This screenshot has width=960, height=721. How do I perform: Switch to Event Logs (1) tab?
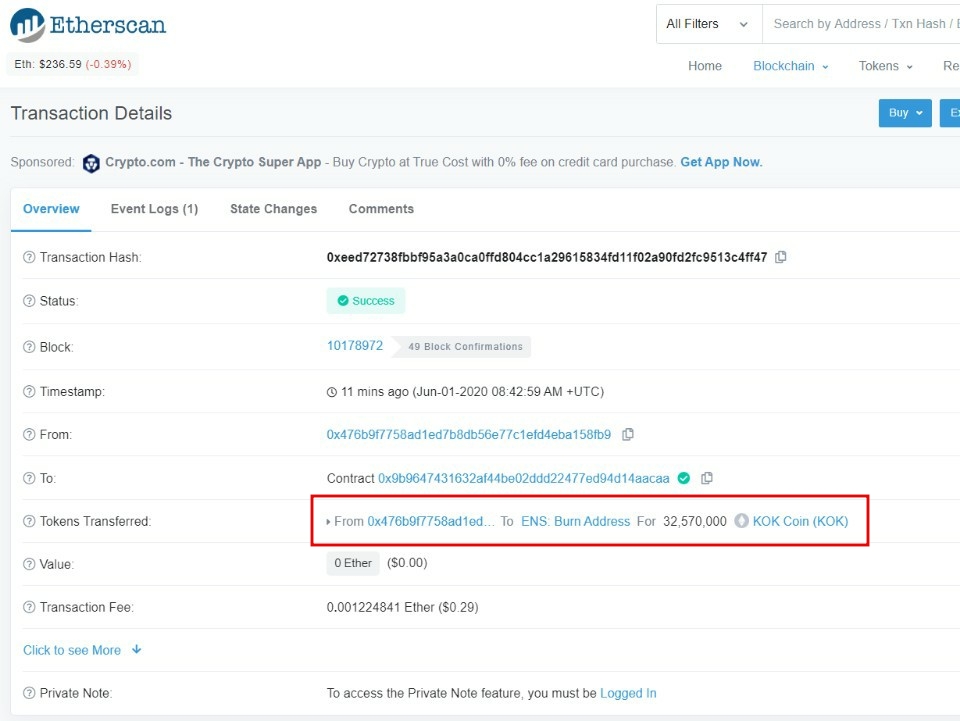click(x=154, y=209)
